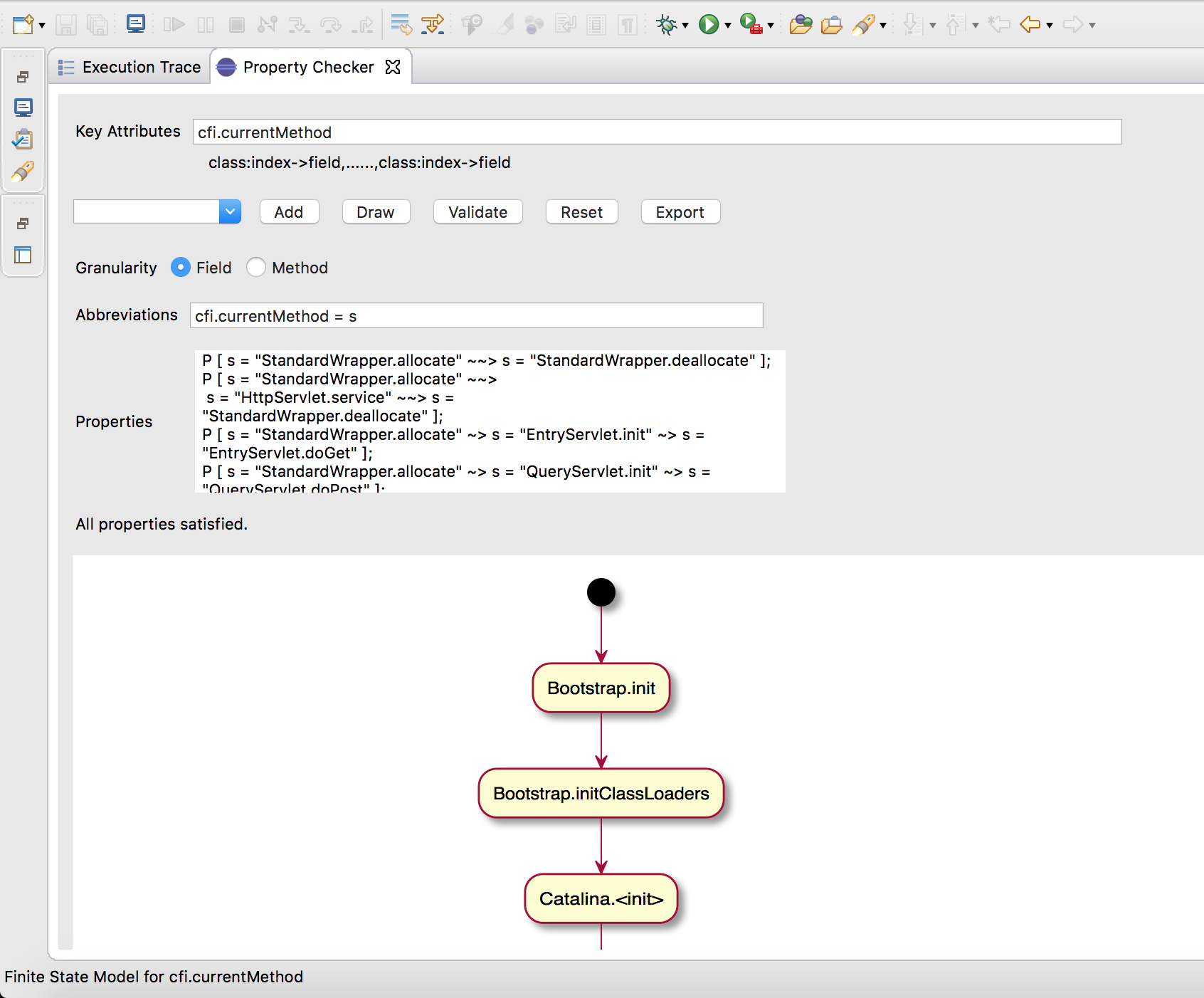This screenshot has width=1204, height=998.
Task: Open the Console icon in top toolbar
Action: click(135, 24)
